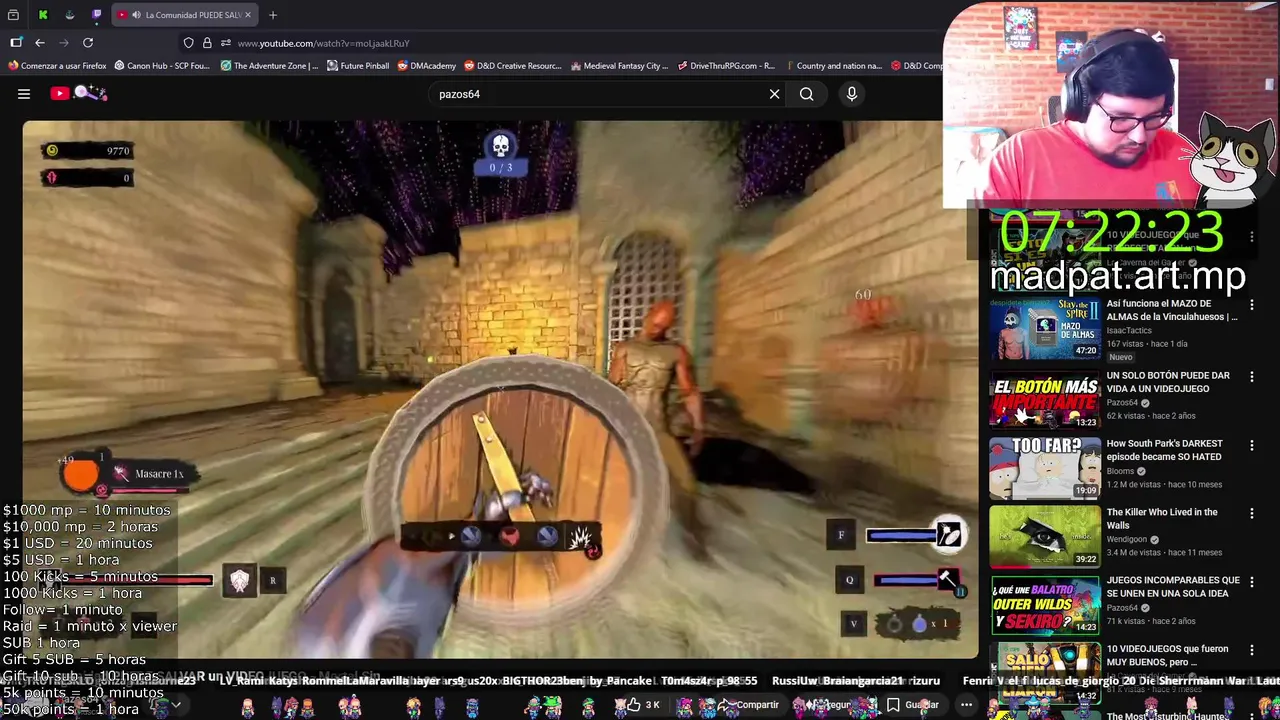Open options for 'JUEGOS INCOMPARABLES' video
Viewport: 1280px width, 720px height.
(1251, 581)
